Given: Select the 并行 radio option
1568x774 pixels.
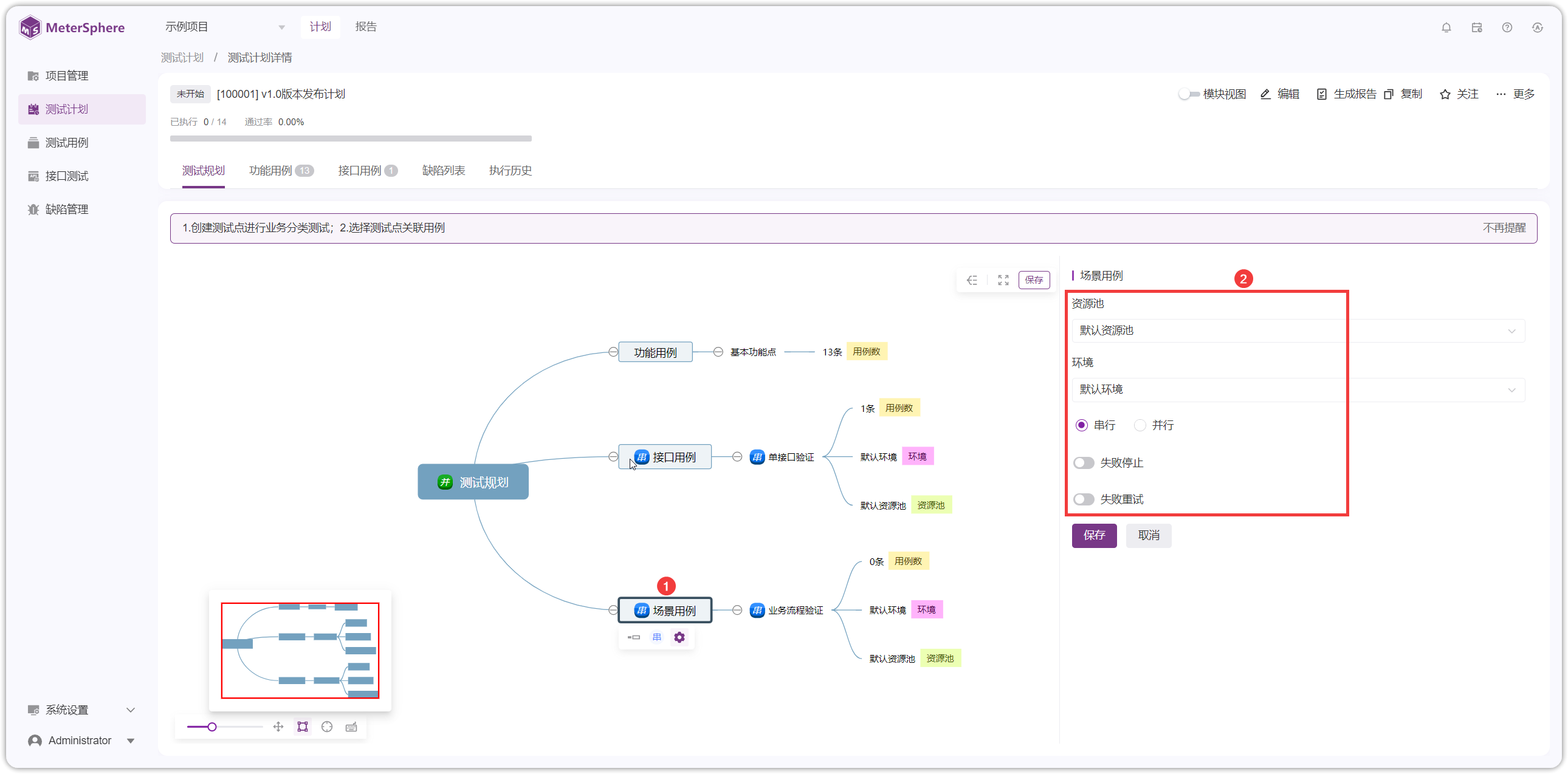Looking at the screenshot, I should coord(1140,425).
